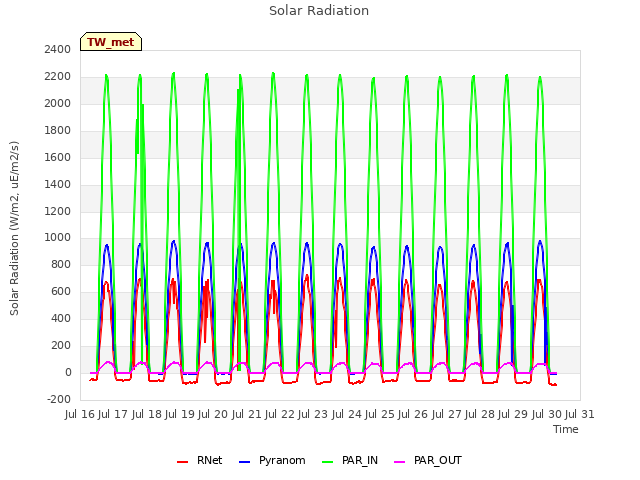Toggle the PAR_OUT series in legend

[x=428, y=460]
